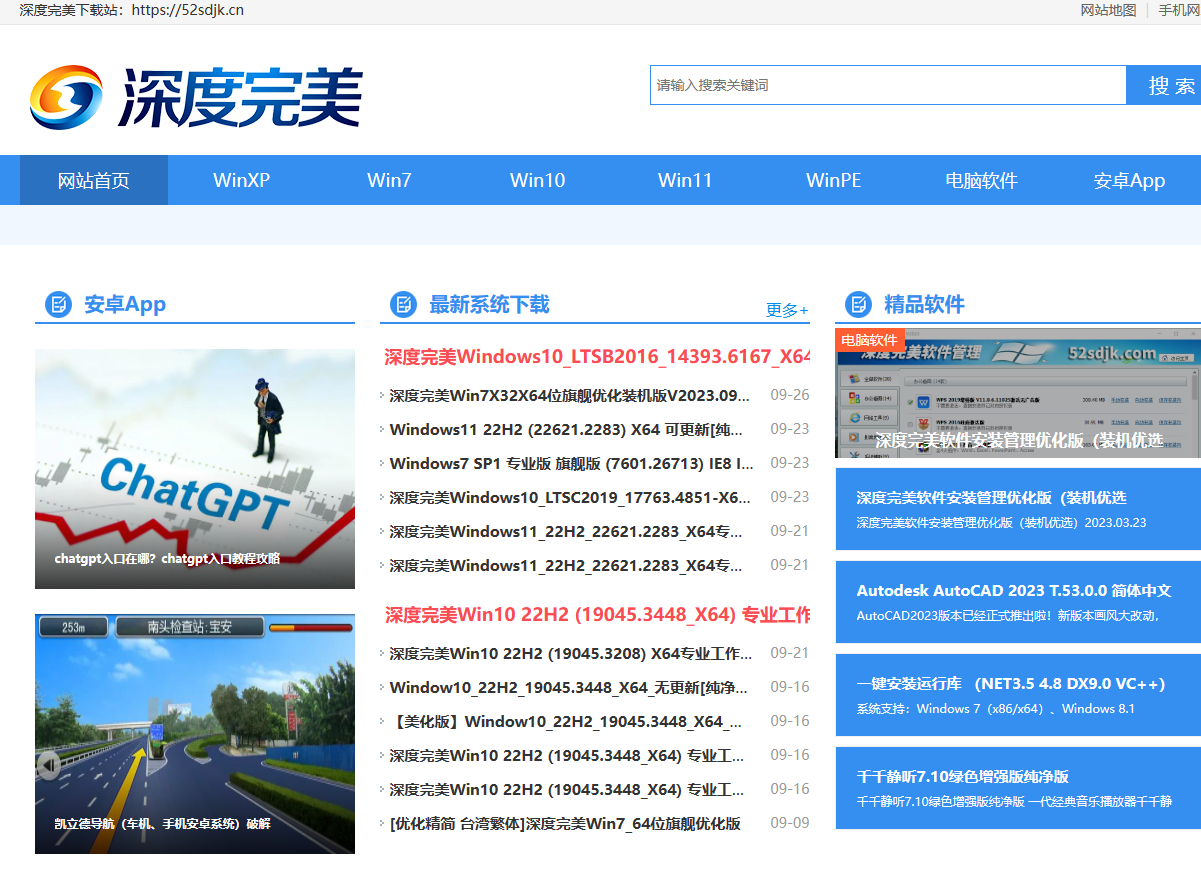Open 凯立德导航 破解 thumbnail
Viewport: 1201px width, 878px height.
(195, 734)
